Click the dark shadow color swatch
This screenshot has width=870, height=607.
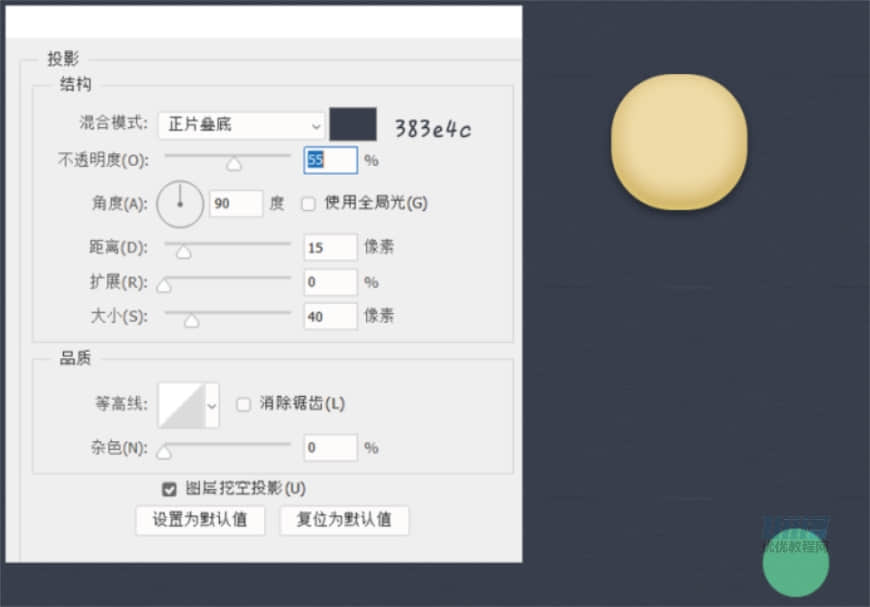[353, 124]
